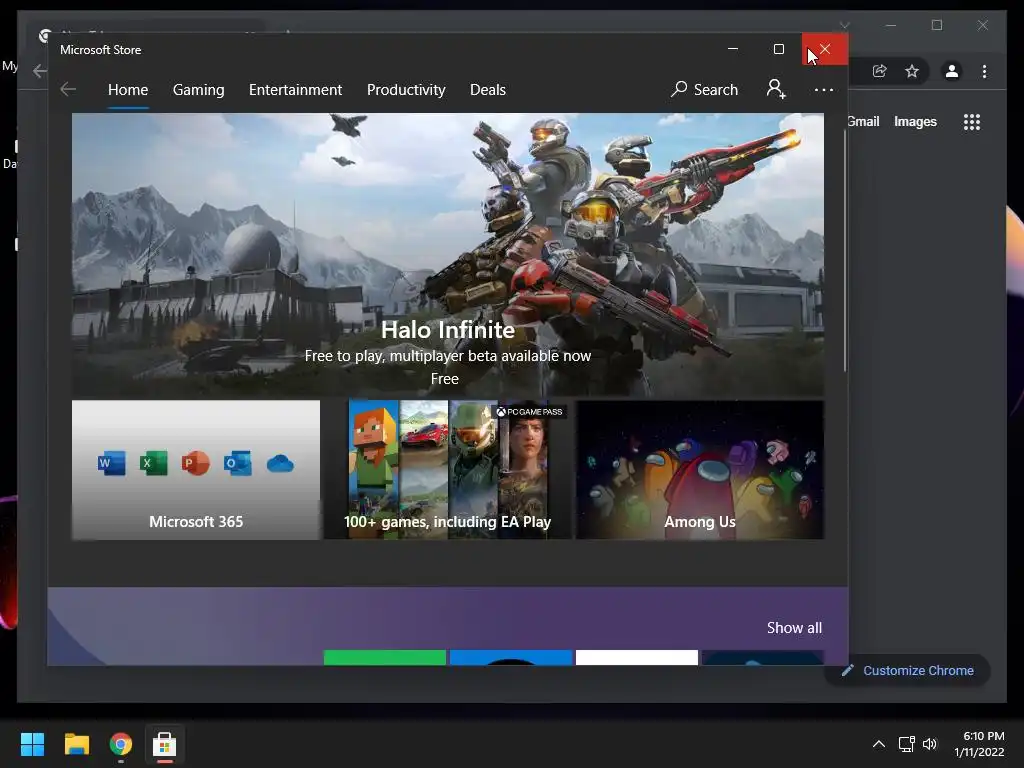Click Chrome's back navigation arrow

40,71
